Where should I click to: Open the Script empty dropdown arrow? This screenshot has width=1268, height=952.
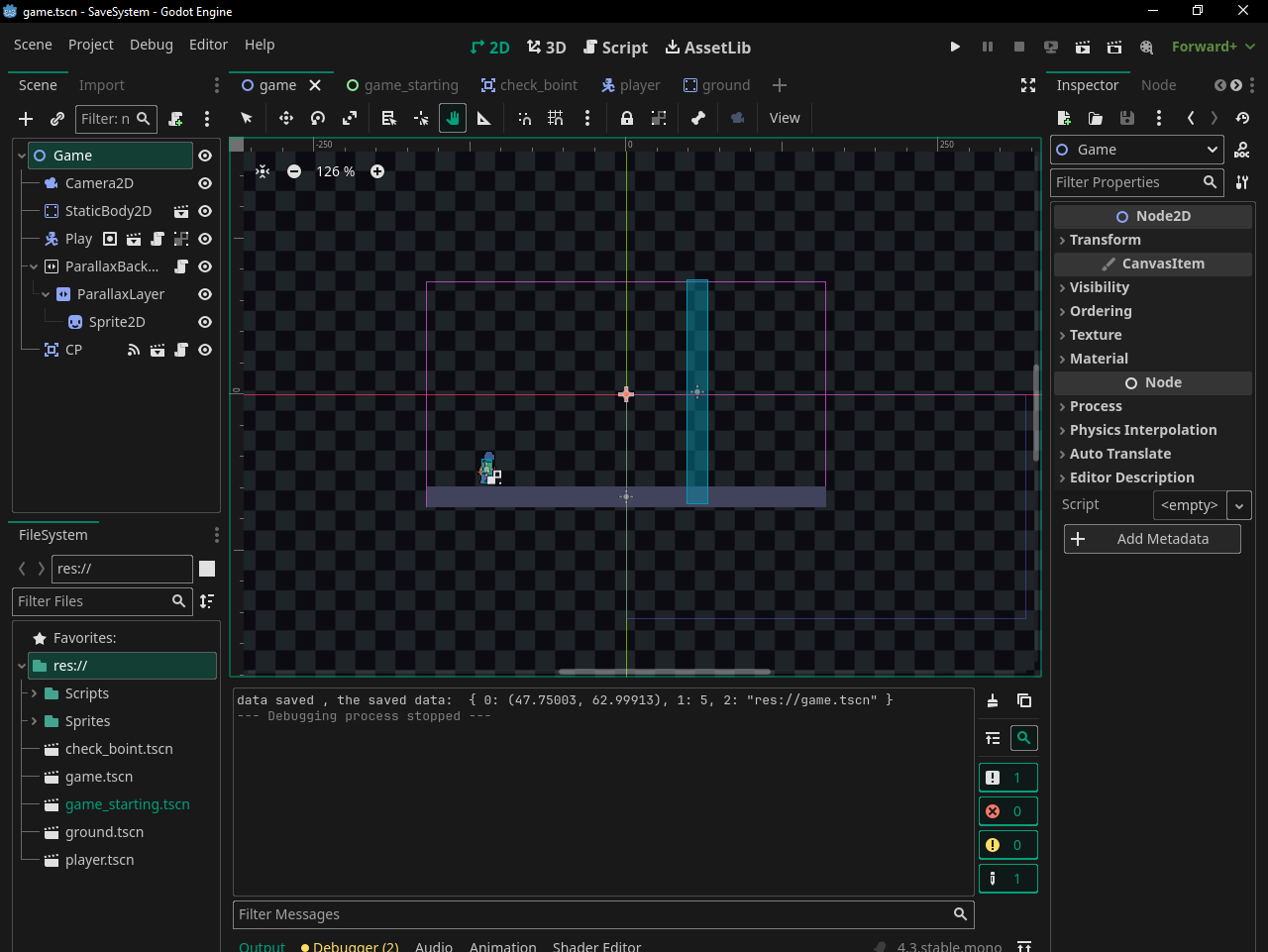point(1239,505)
